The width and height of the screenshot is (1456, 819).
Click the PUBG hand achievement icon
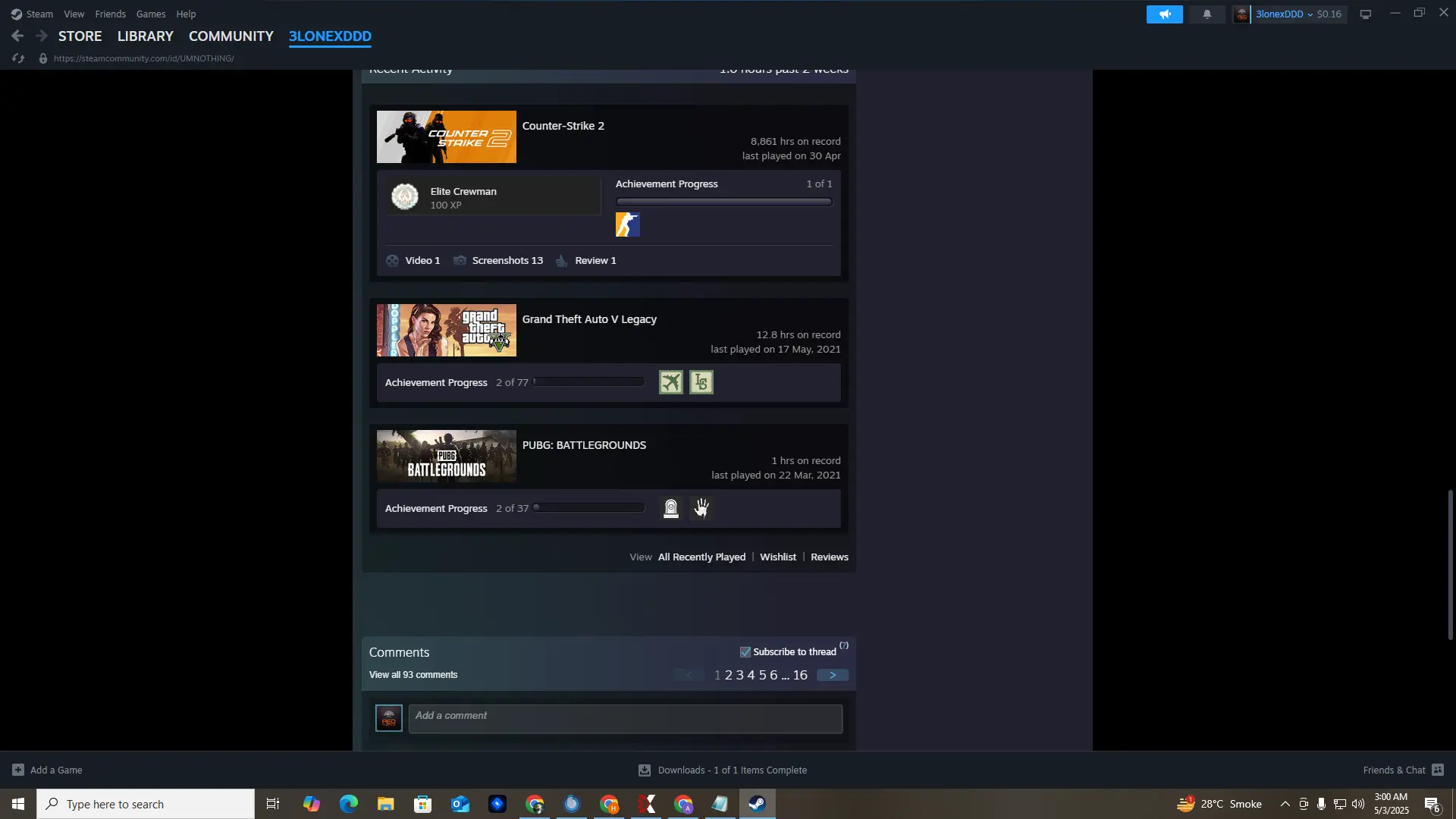click(x=701, y=508)
